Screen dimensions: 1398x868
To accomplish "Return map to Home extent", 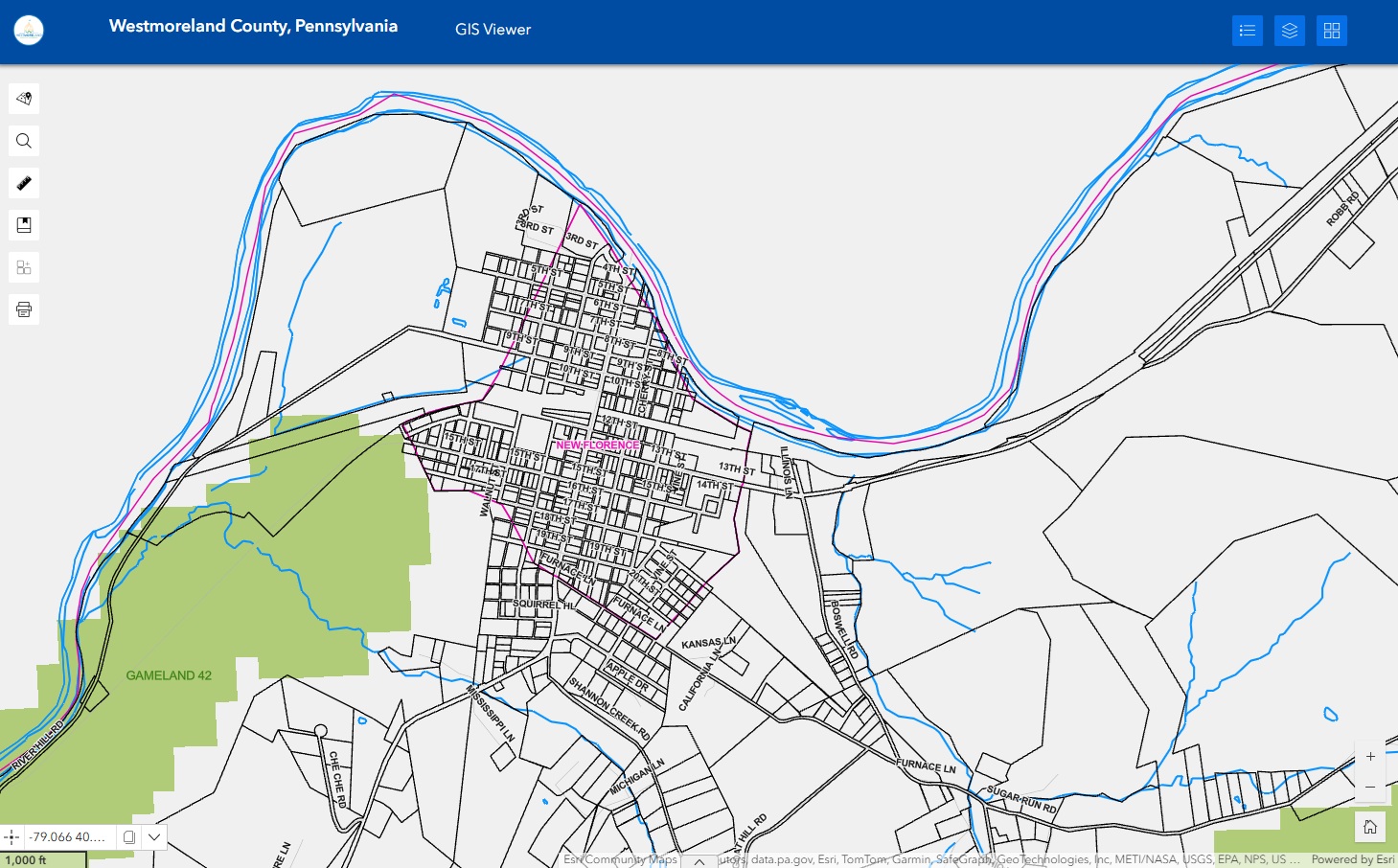I will click(x=1370, y=827).
